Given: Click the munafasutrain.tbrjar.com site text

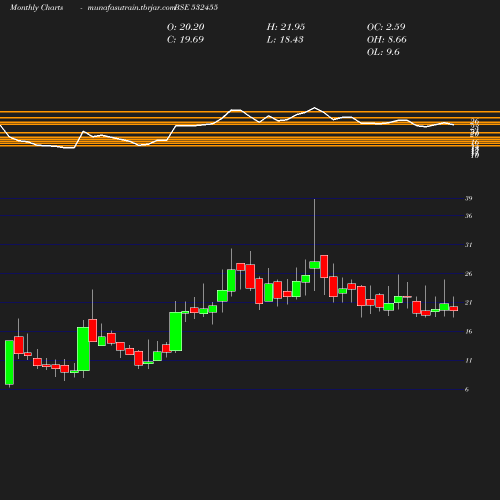Looking at the screenshot, I should click(x=131, y=7).
